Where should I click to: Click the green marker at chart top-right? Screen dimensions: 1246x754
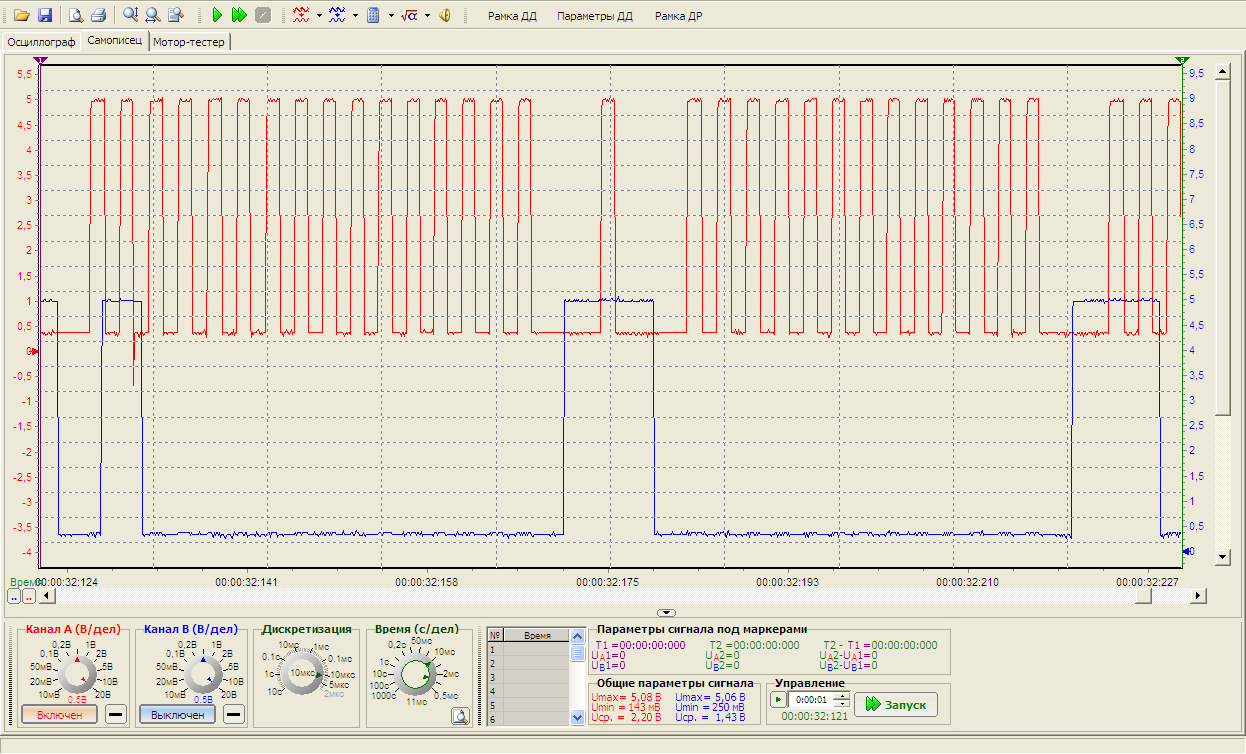tap(1183, 62)
